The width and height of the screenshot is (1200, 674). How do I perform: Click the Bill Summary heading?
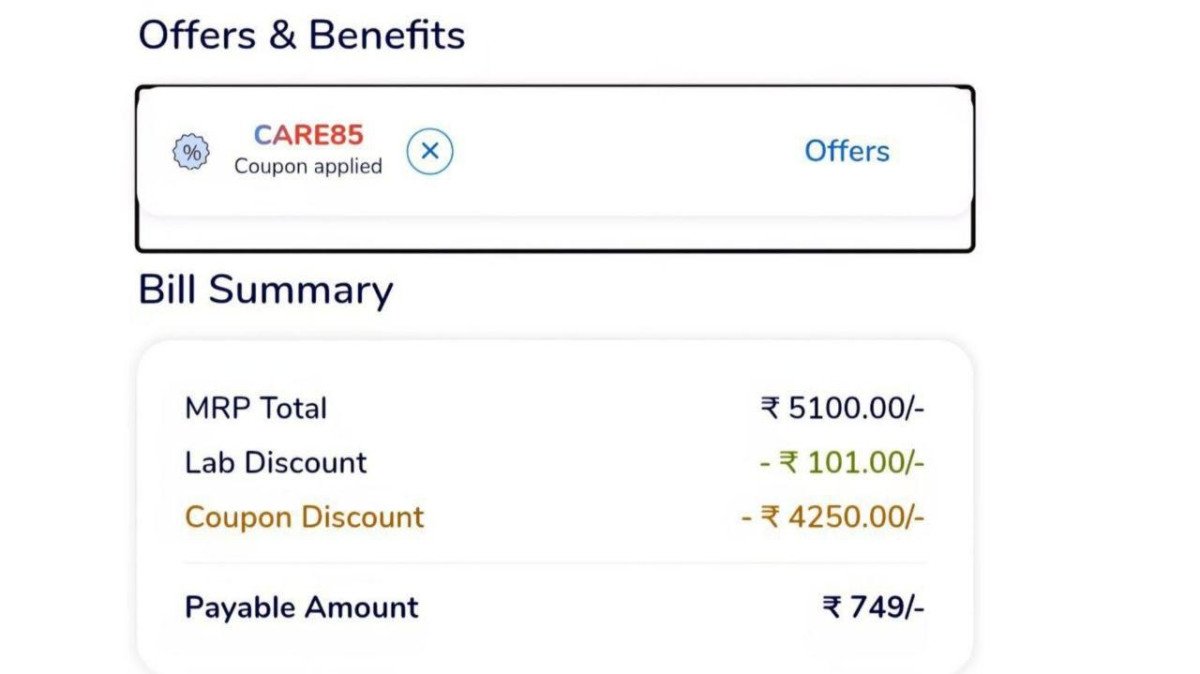click(x=265, y=290)
